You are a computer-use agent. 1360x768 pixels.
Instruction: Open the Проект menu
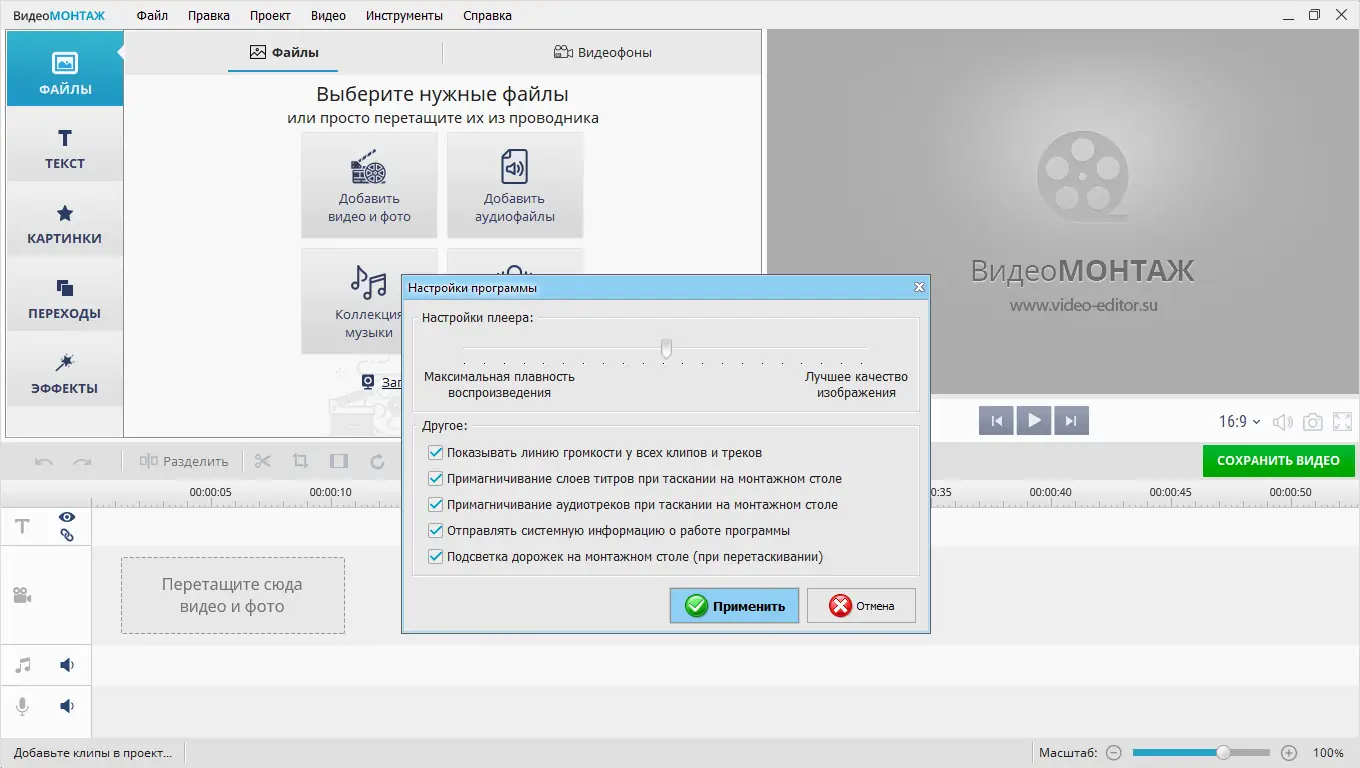270,15
